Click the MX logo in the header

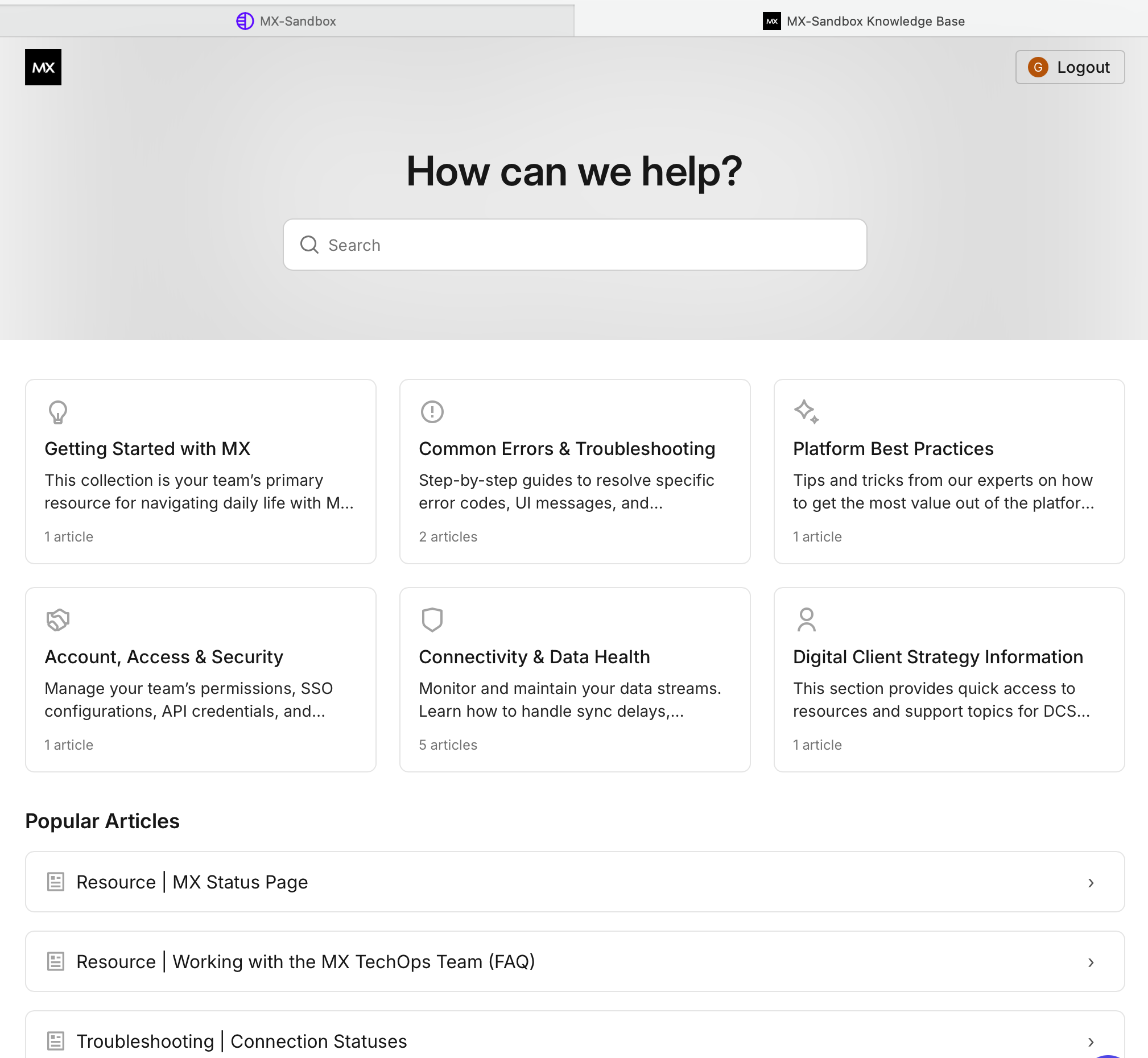43,67
